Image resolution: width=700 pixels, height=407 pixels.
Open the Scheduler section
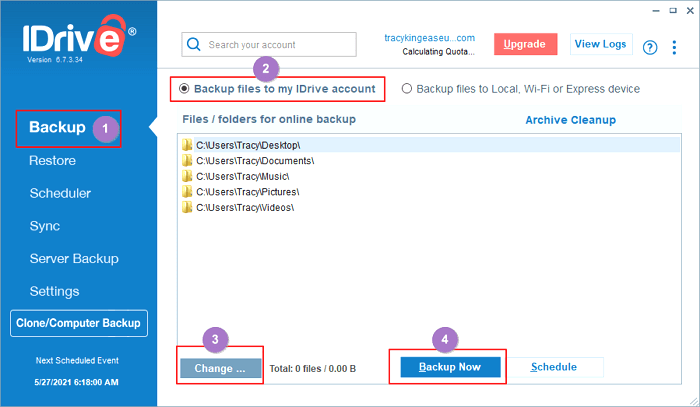point(60,193)
